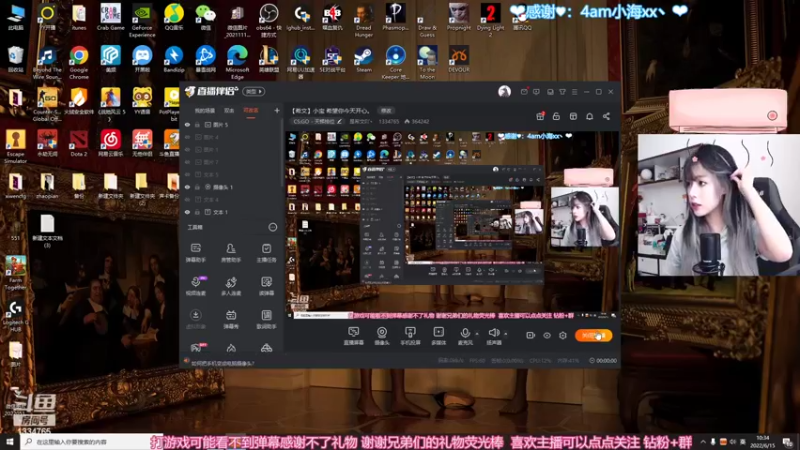Image resolution: width=800 pixels, height=450 pixels.
Task: Add a new scene with plus button
Action: pos(277,110)
